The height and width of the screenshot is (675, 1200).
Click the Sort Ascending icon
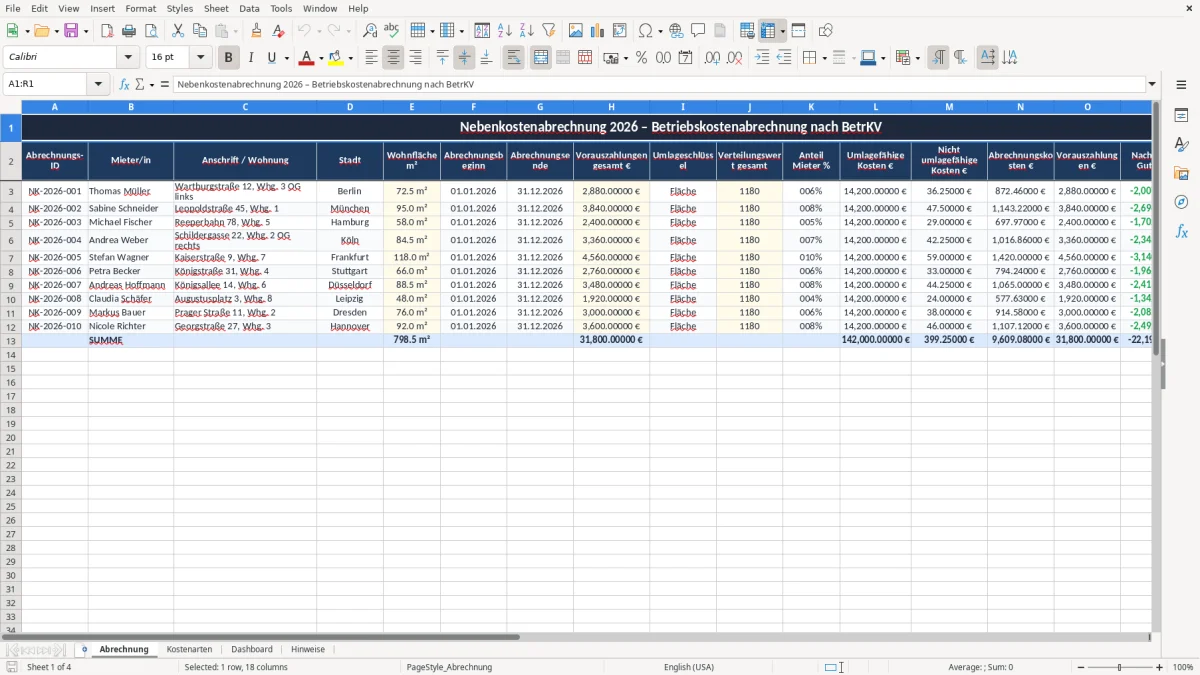[505, 31]
